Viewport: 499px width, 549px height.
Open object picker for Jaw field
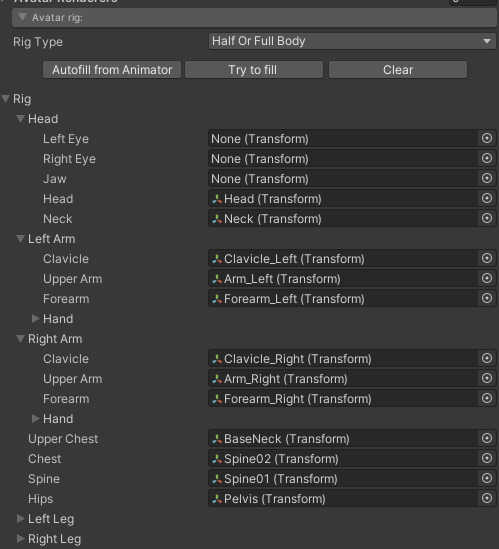click(x=487, y=178)
